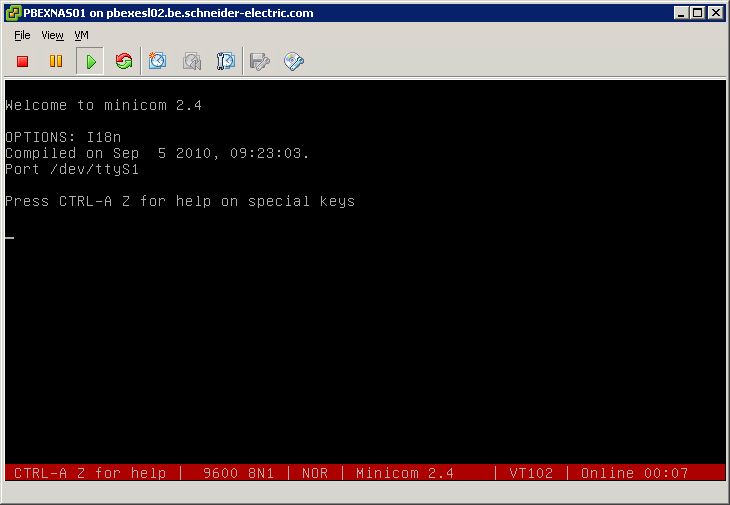Click the 'CTRL-A Z for help' status text
Screen dimensions: 730x505
[90, 473]
